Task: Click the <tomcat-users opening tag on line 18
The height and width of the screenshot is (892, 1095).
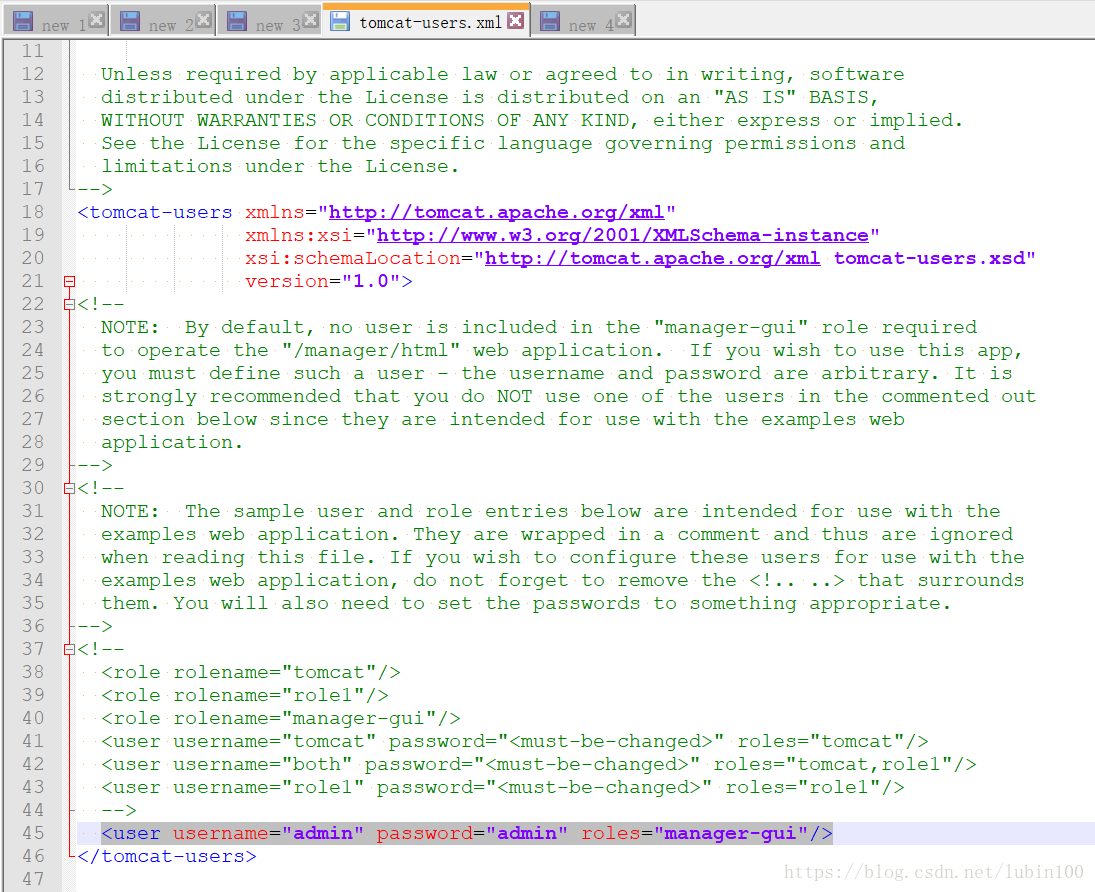Action: (155, 212)
